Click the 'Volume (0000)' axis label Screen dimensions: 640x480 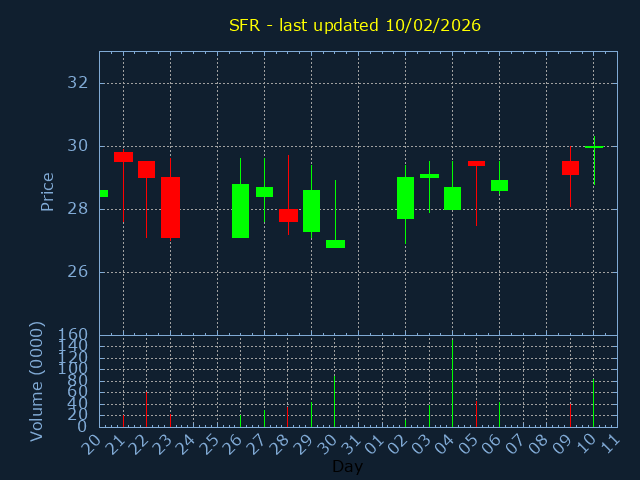pyautogui.click(x=37, y=380)
